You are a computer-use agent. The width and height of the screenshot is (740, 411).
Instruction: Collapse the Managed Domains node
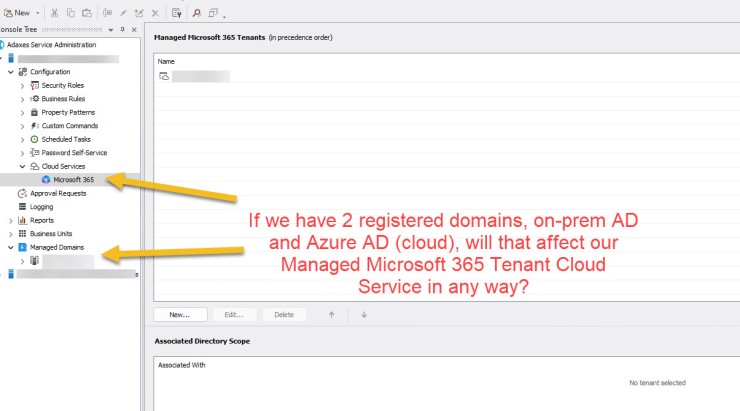10,247
